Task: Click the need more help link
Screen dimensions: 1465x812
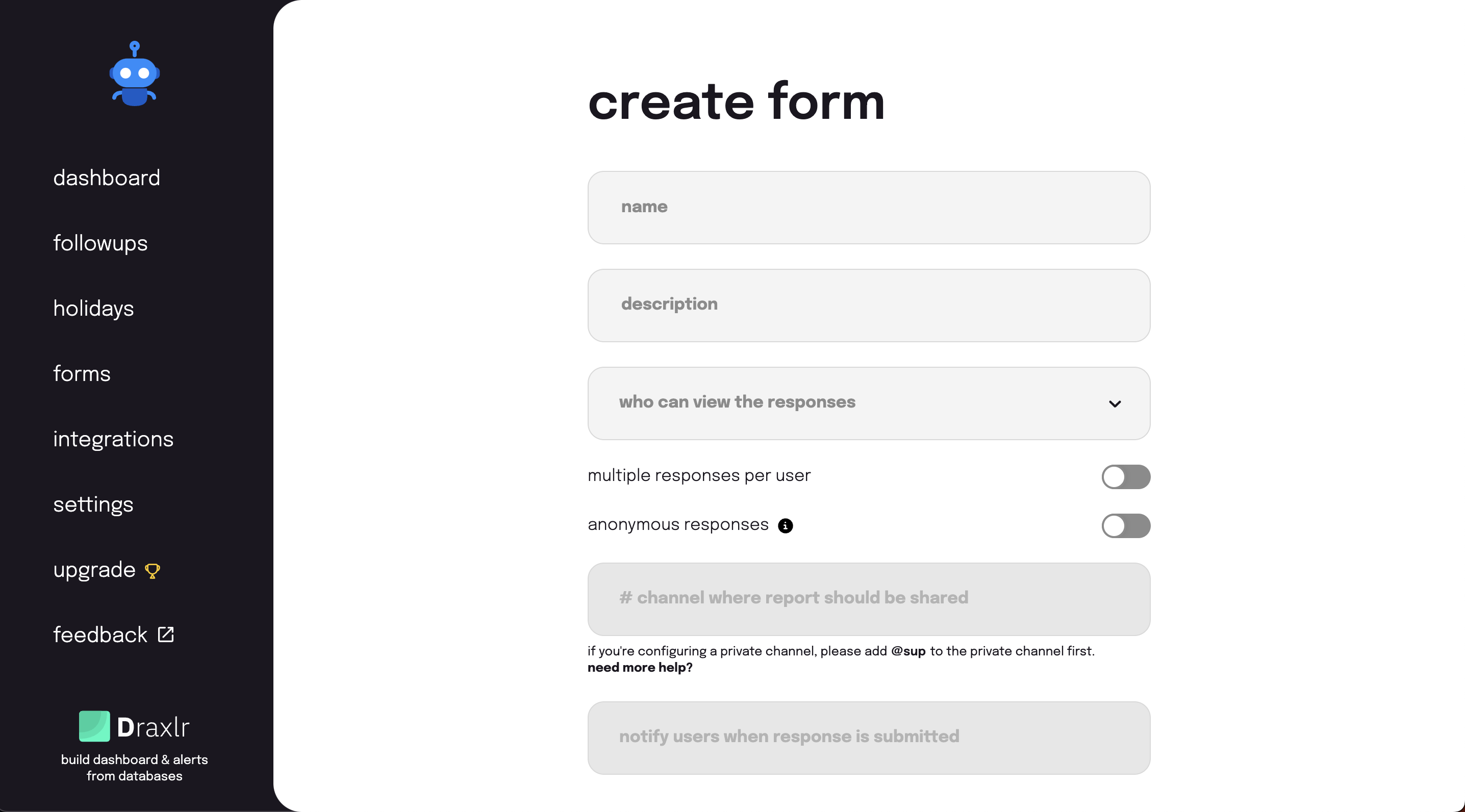Action: point(640,668)
